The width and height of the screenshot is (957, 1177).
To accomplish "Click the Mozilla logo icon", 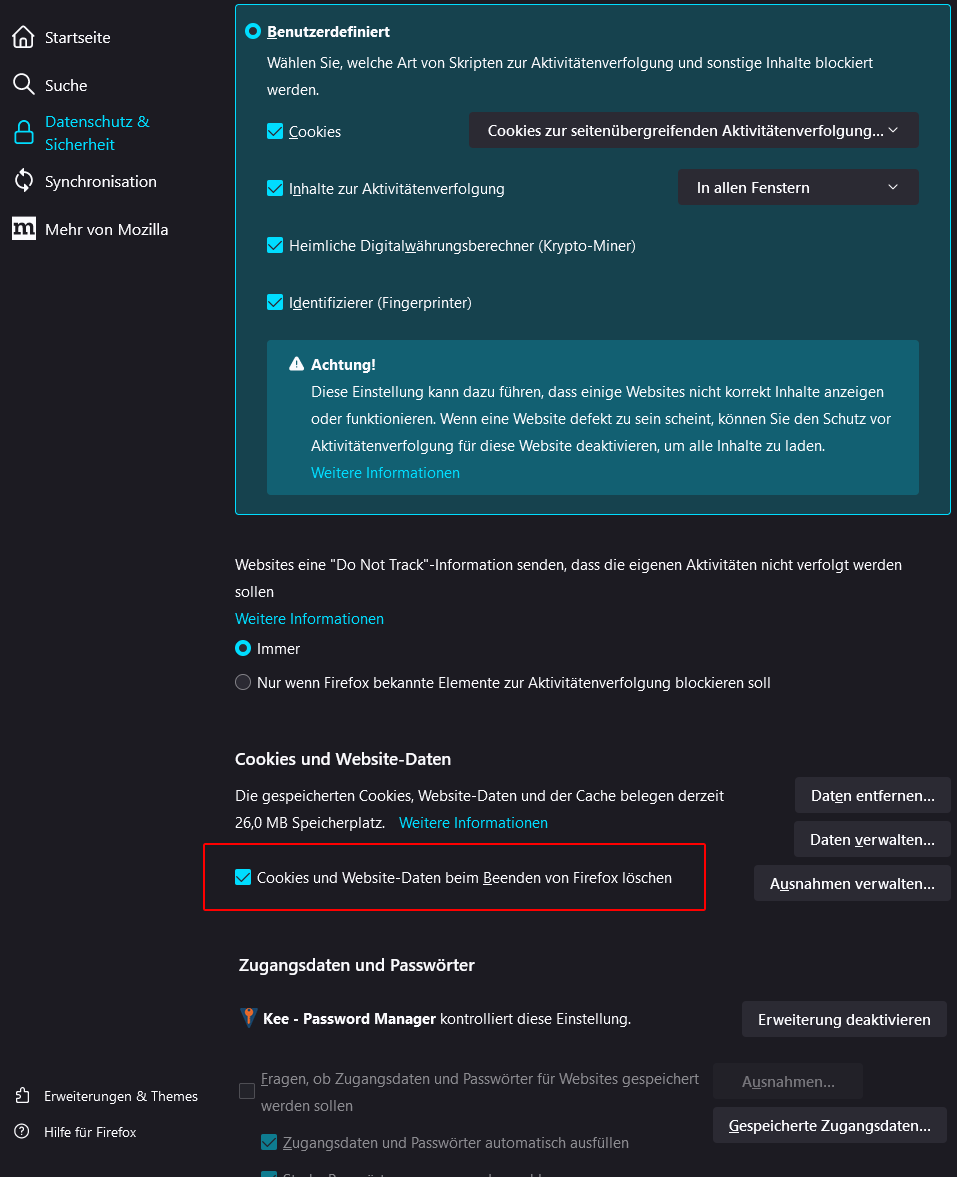I will (x=23, y=229).
